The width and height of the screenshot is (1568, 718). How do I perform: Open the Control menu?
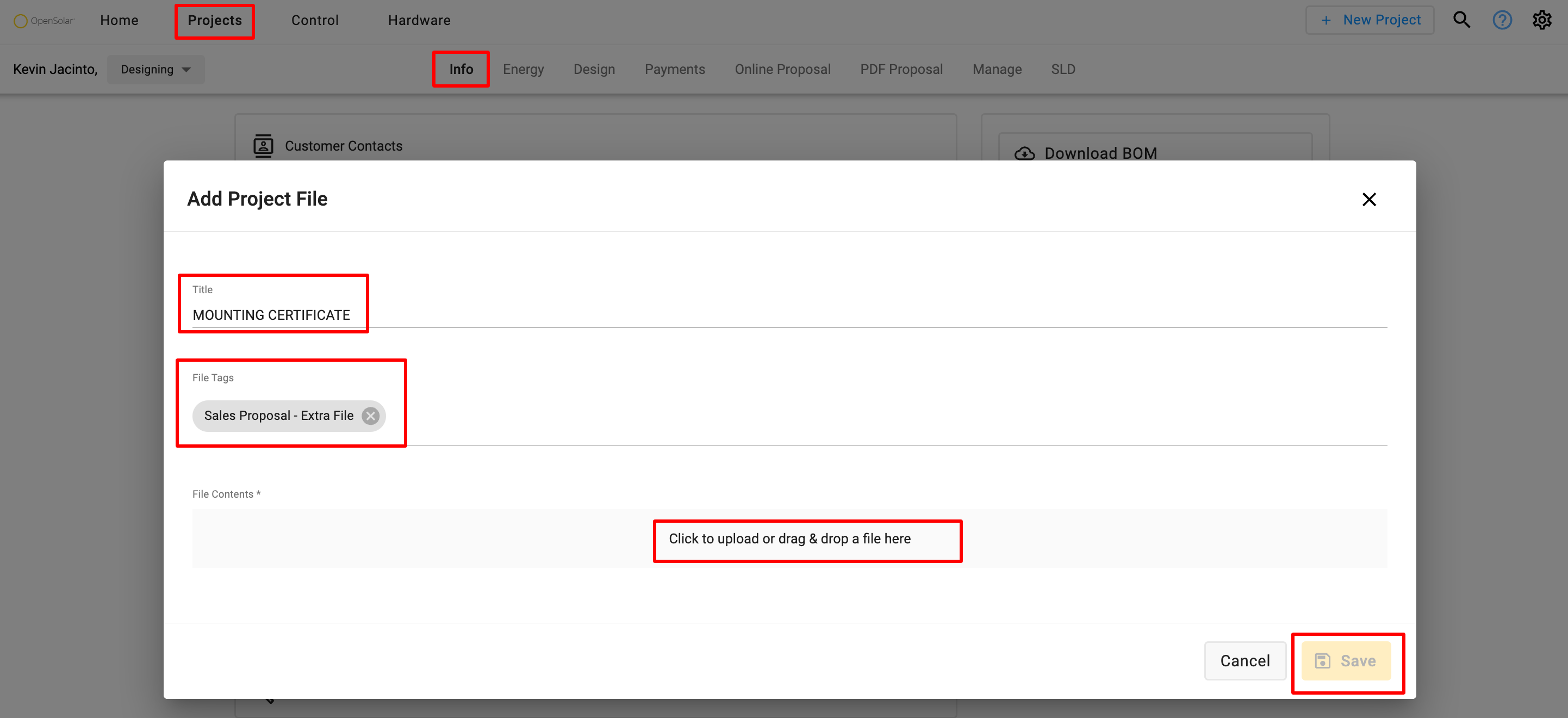[x=315, y=20]
